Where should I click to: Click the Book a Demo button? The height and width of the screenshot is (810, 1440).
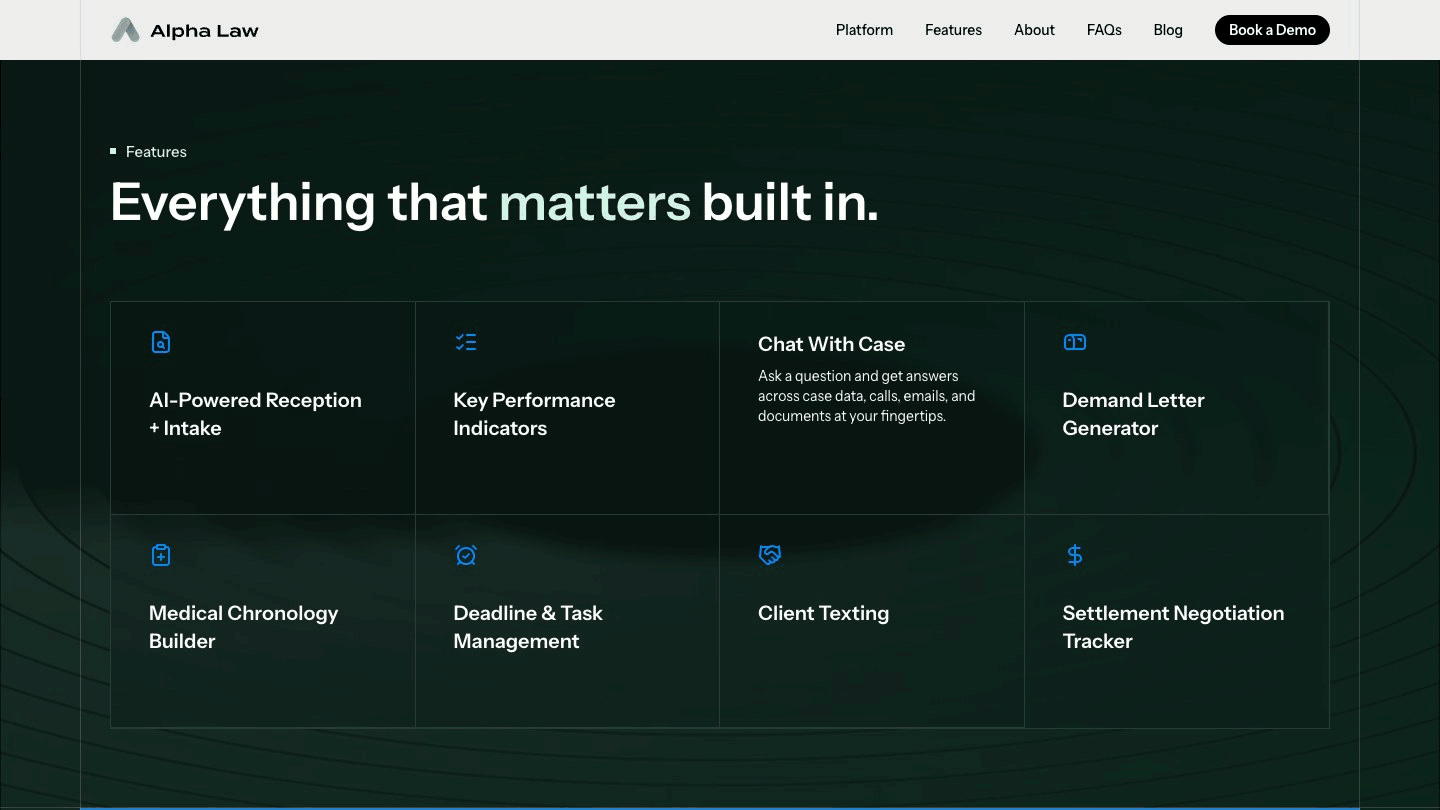coord(1272,30)
